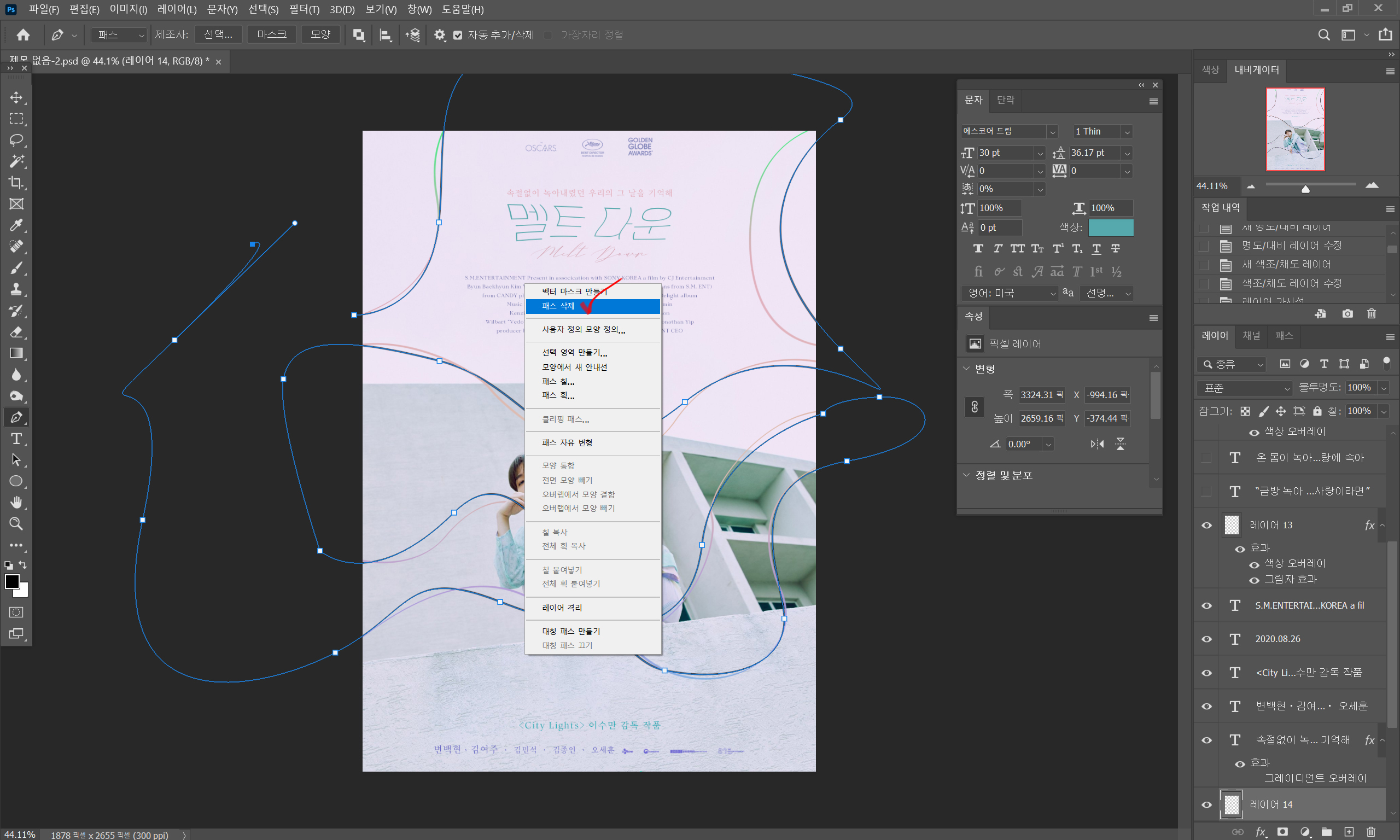Select the Magic Wand tool
This screenshot has height=840, width=1400.
pyautogui.click(x=16, y=161)
